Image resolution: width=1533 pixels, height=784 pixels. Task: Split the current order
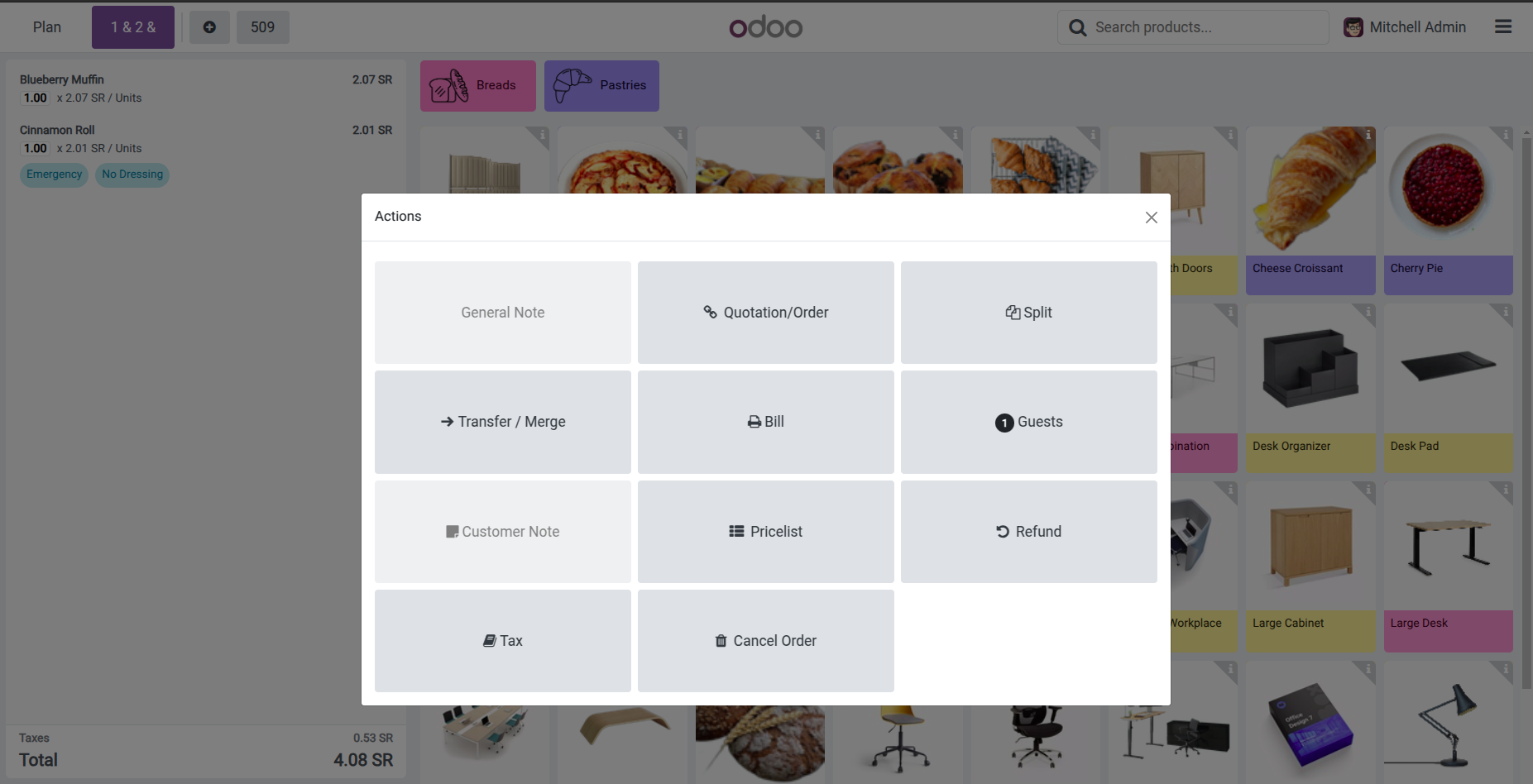(1028, 312)
